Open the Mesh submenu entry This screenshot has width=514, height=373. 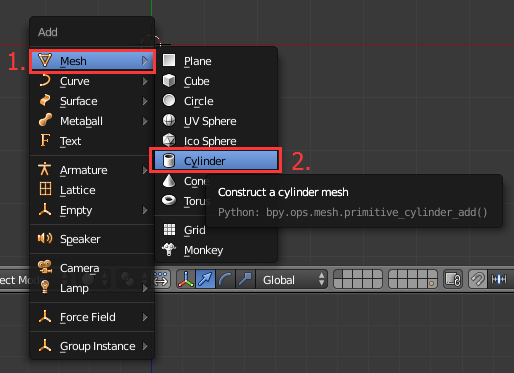pyautogui.click(x=92, y=61)
